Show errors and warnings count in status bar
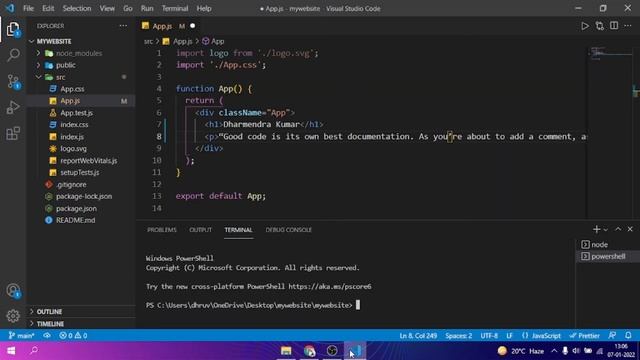 coord(73,336)
